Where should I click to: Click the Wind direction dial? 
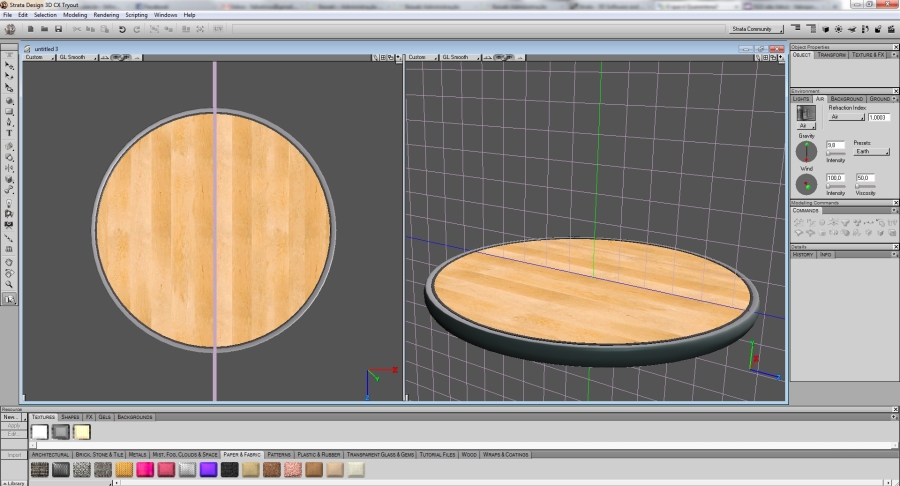[806, 184]
